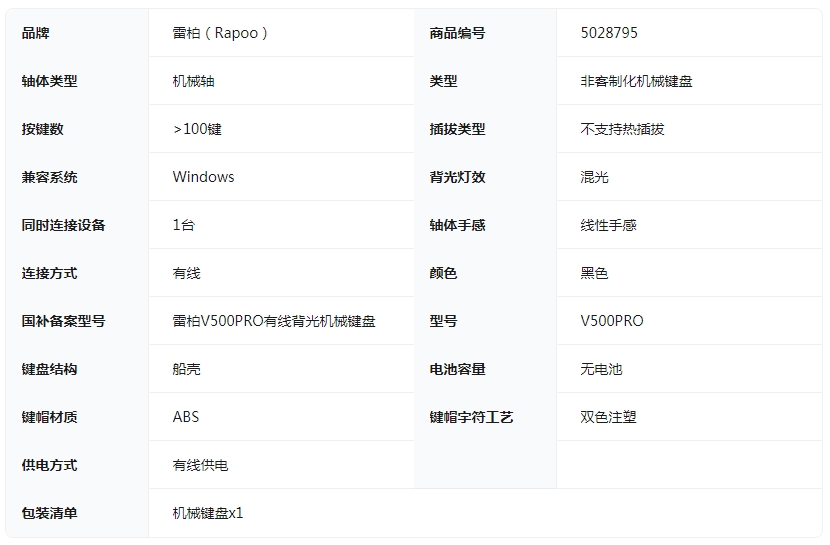The image size is (830, 545).
Task: Click the brand value 雷柏（Rapoo）
Action: tap(221, 33)
